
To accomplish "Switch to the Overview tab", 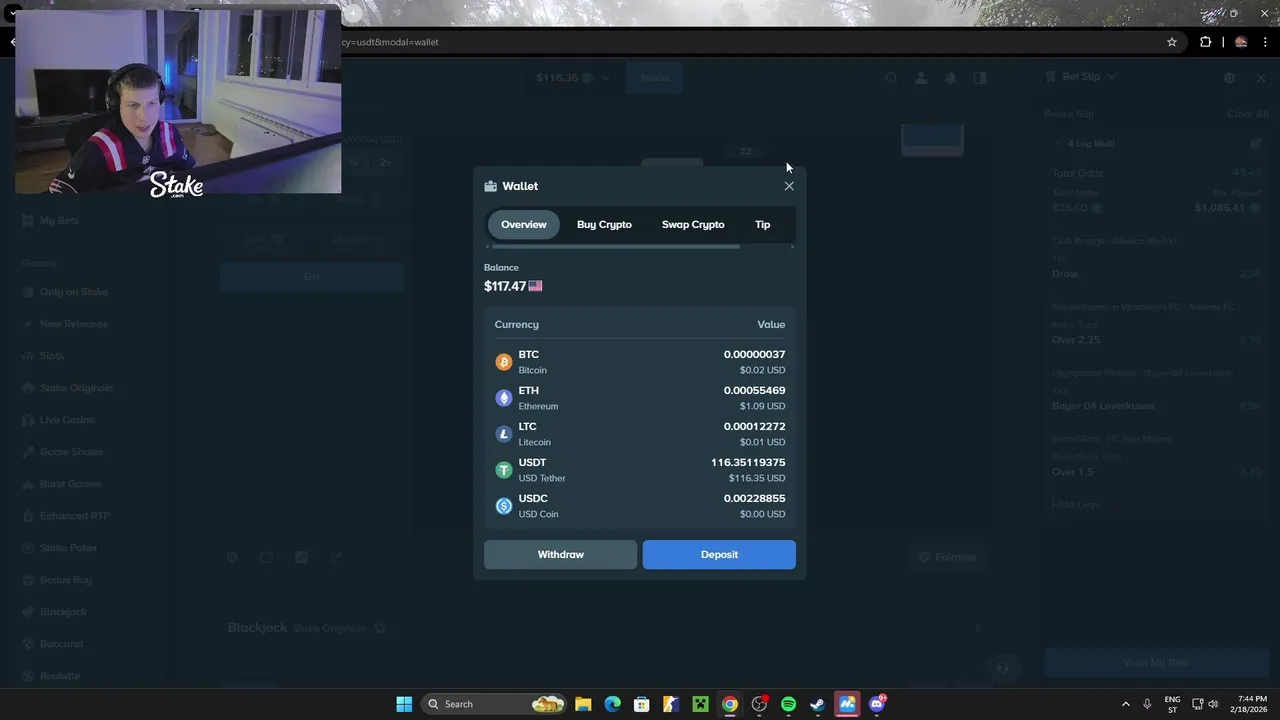I will pyautogui.click(x=524, y=224).
